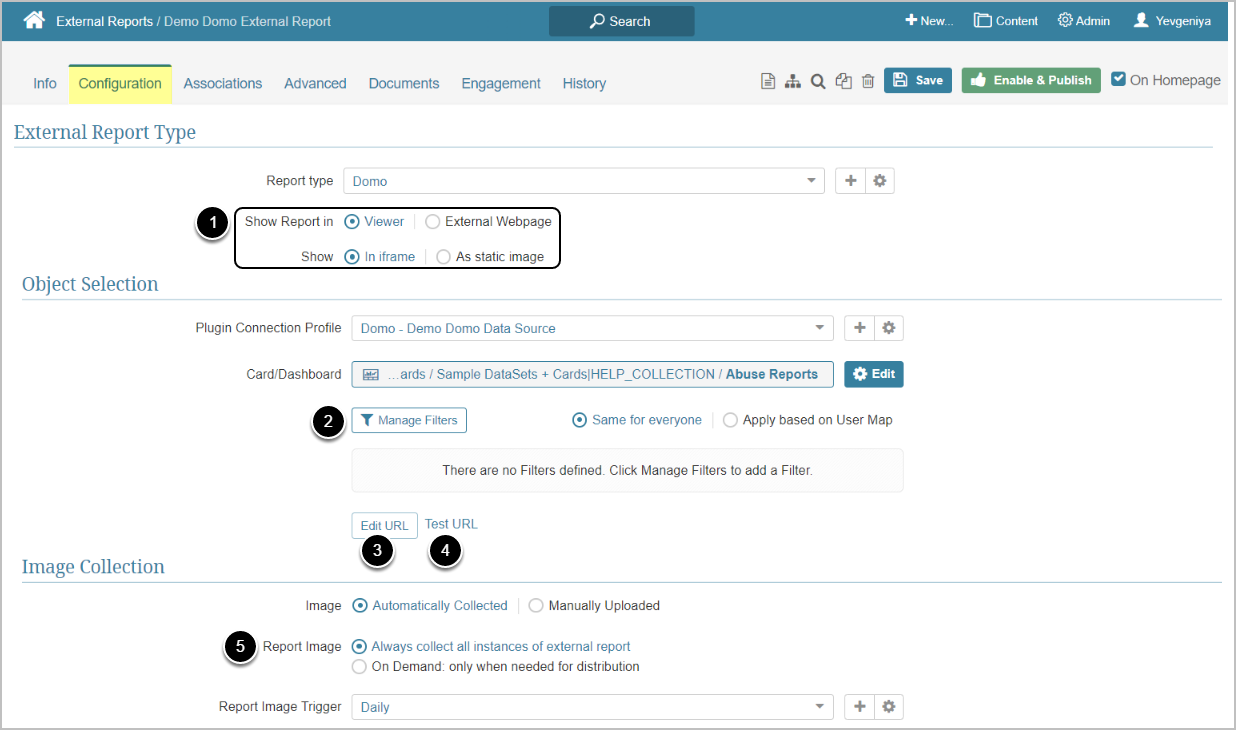
Task: Uncheck the On Homepage checkbox
Action: [x=1119, y=80]
